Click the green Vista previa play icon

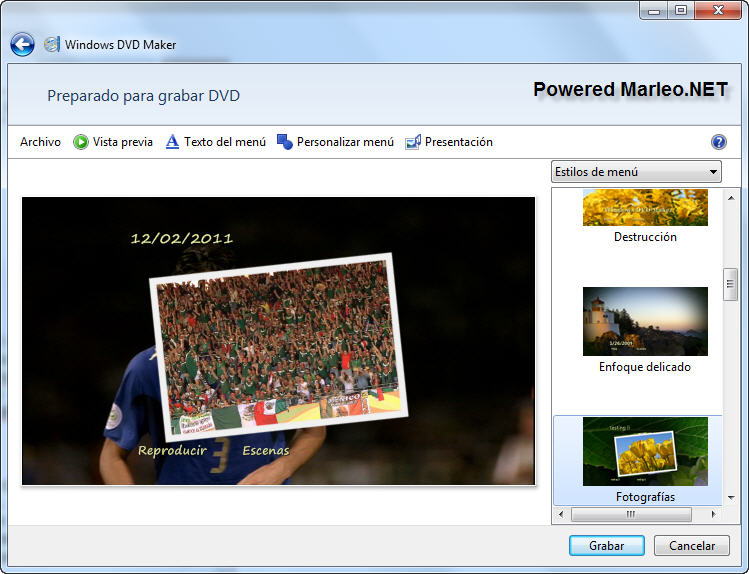(80, 142)
